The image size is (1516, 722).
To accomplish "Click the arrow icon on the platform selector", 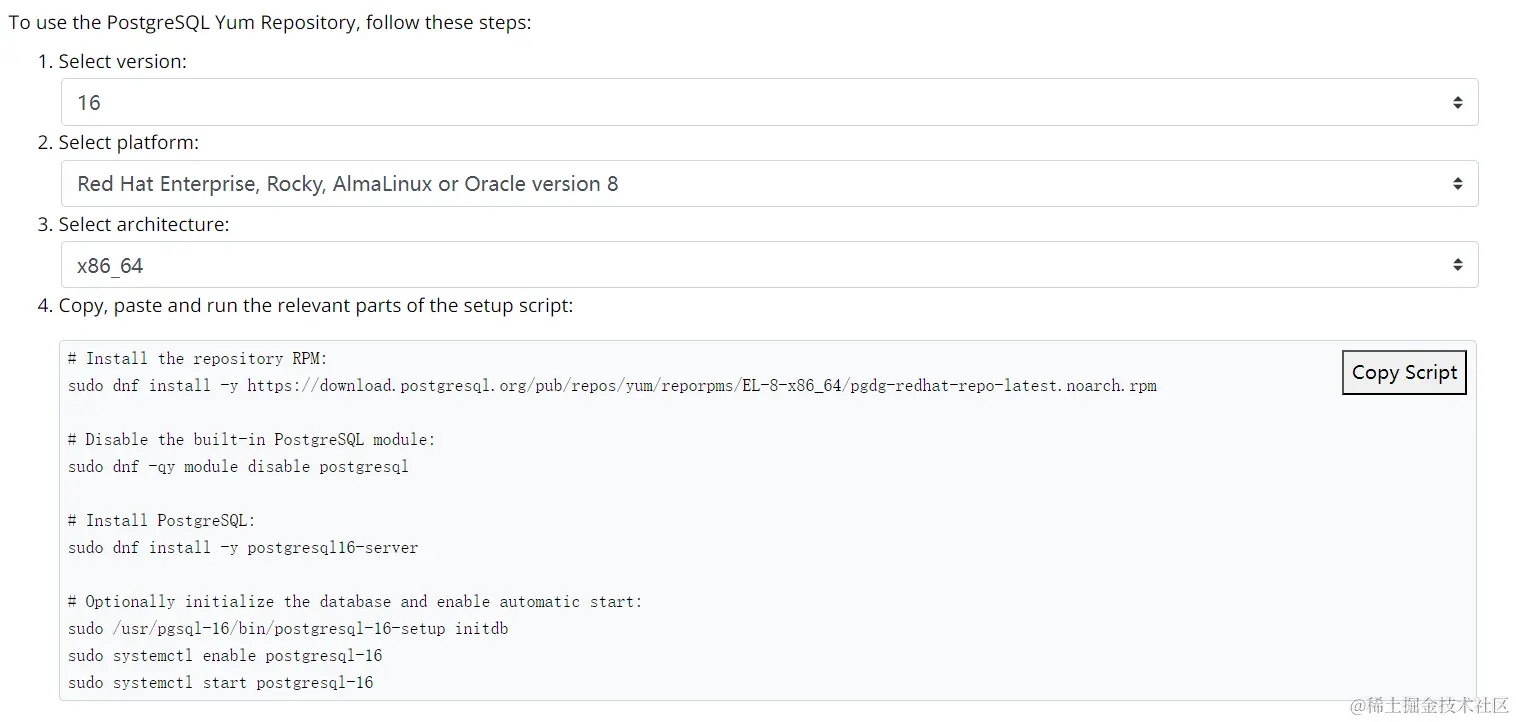I will pos(1457,184).
